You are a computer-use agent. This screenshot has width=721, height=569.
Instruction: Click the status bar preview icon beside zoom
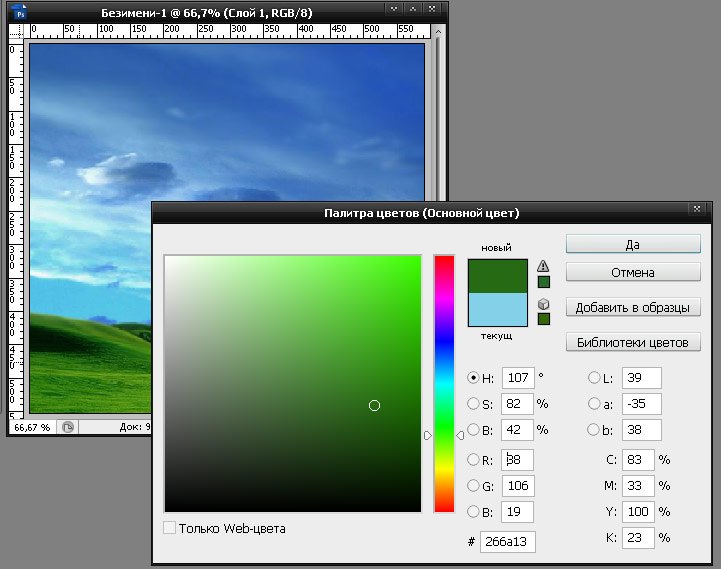pos(68,426)
